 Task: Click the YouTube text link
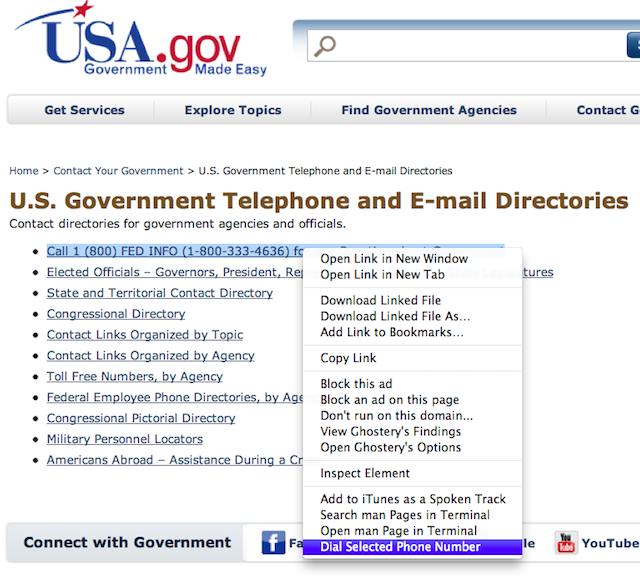[610, 543]
